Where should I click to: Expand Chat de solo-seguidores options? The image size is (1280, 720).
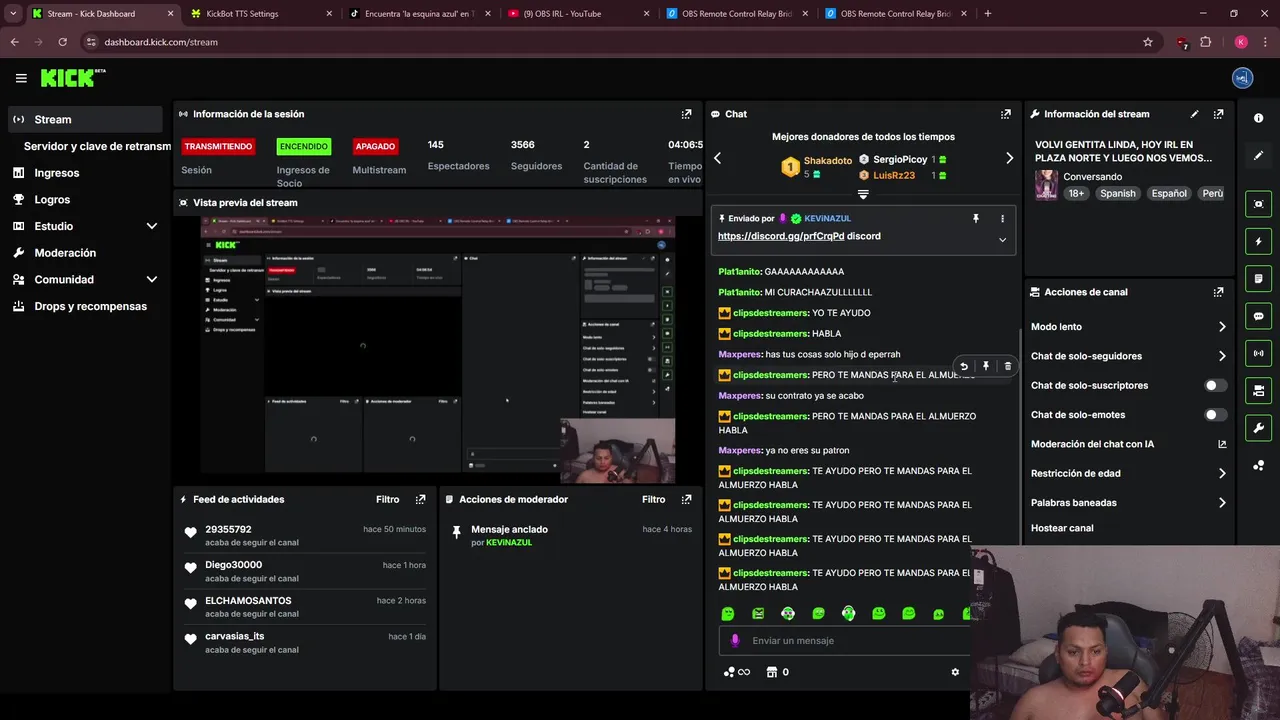[x=1222, y=356]
